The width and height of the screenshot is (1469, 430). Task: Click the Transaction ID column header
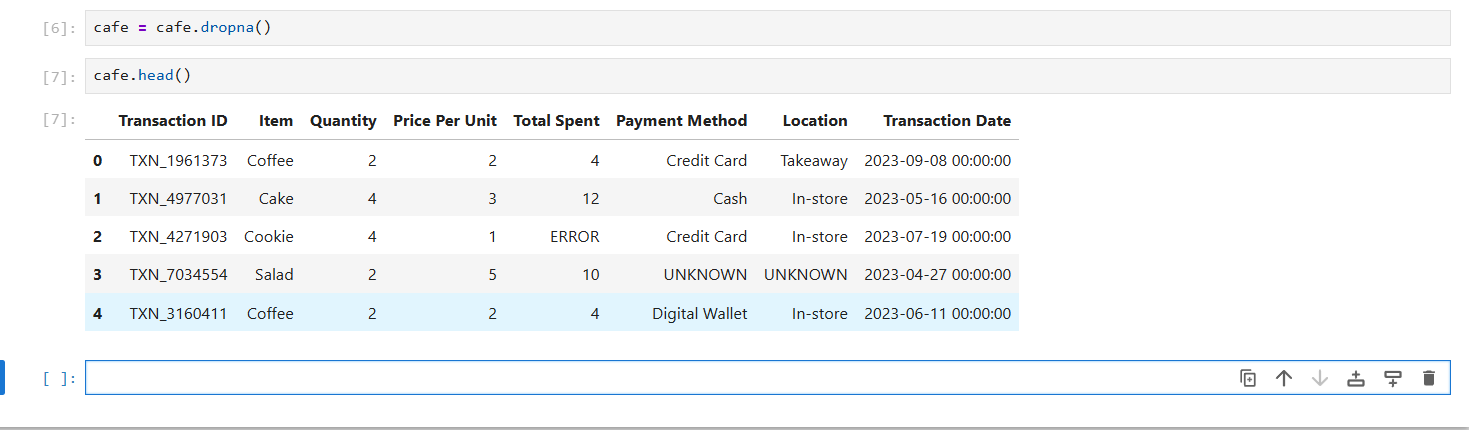coord(173,121)
